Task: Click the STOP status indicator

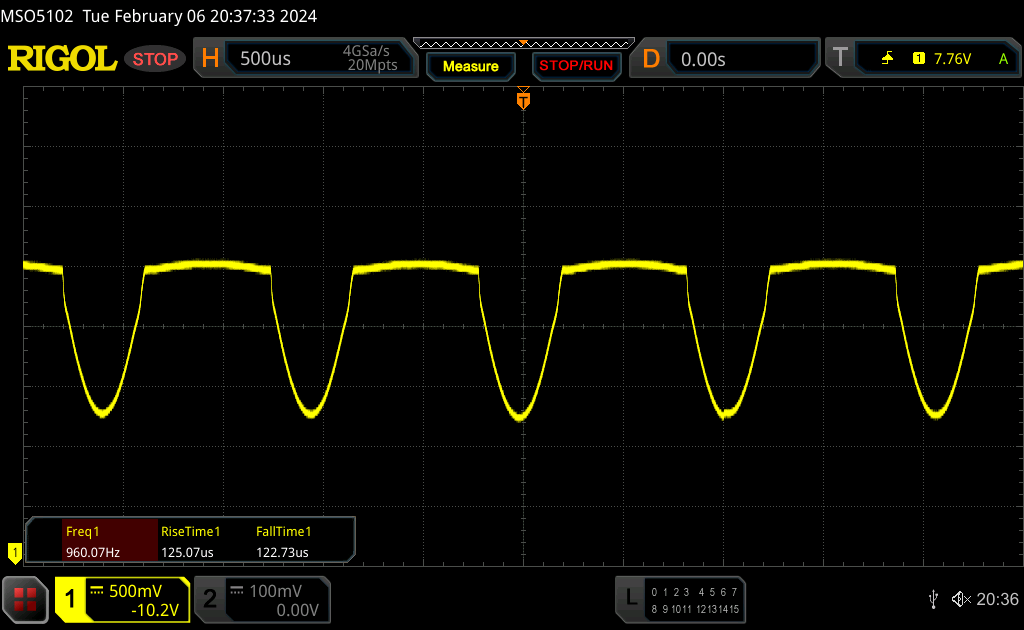Action: click(155, 59)
